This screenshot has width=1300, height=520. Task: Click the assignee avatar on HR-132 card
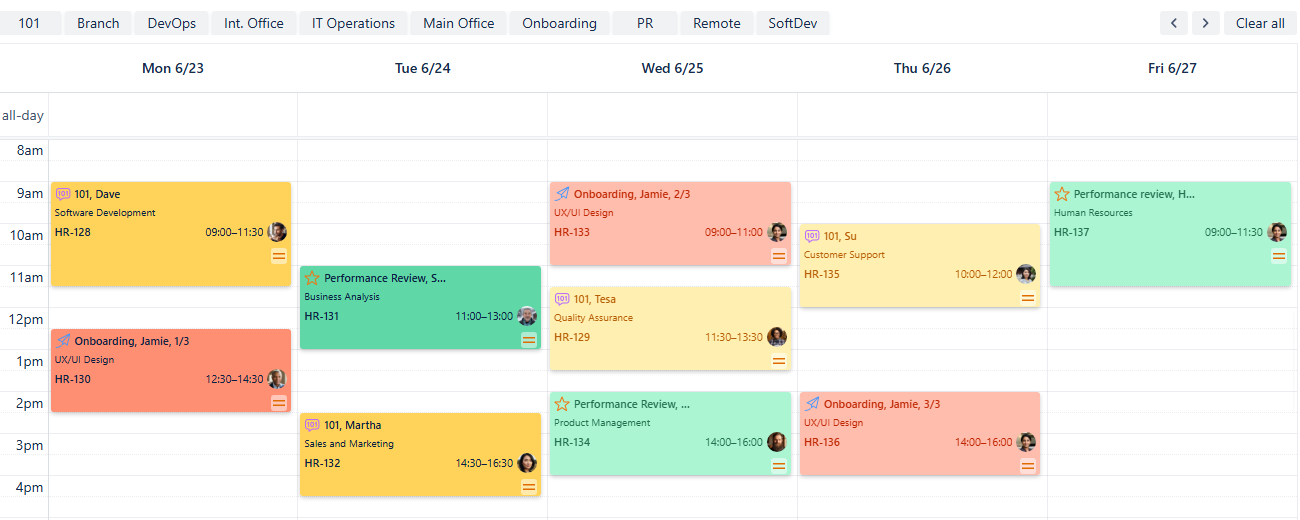[x=527, y=463]
